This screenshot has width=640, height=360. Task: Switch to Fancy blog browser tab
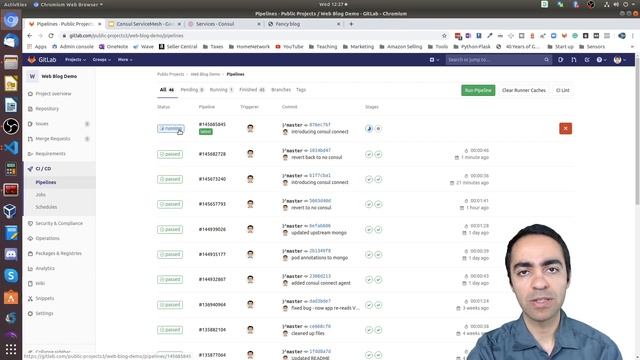[304, 24]
